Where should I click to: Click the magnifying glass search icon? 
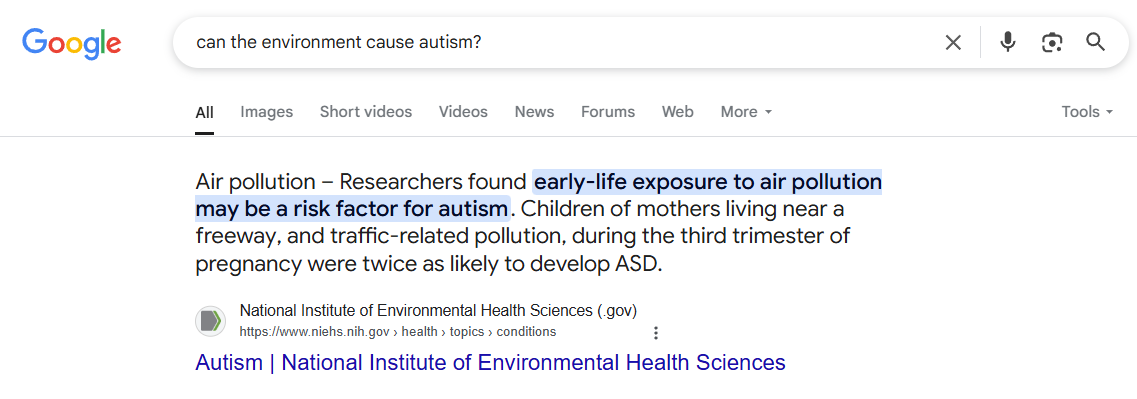pyautogui.click(x=1095, y=42)
